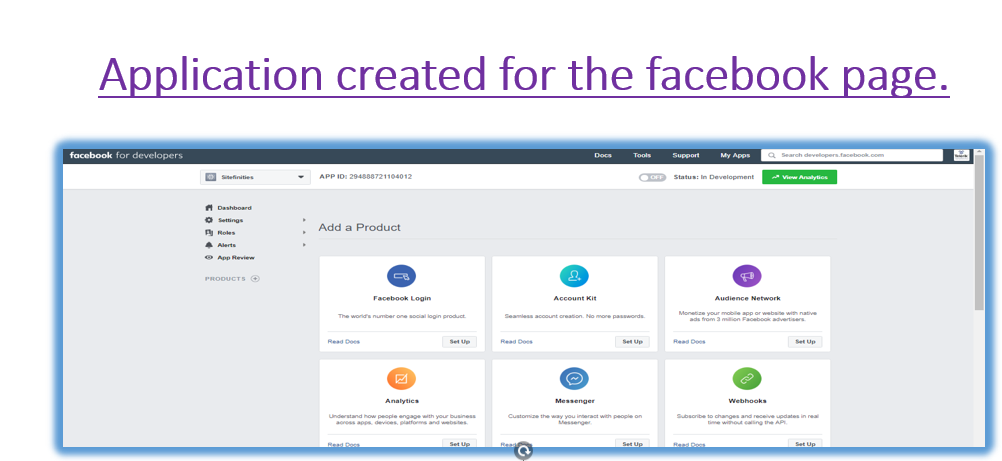This screenshot has height=461, width=1002.
Task: Click the Dashboard home icon
Action: tap(208, 208)
